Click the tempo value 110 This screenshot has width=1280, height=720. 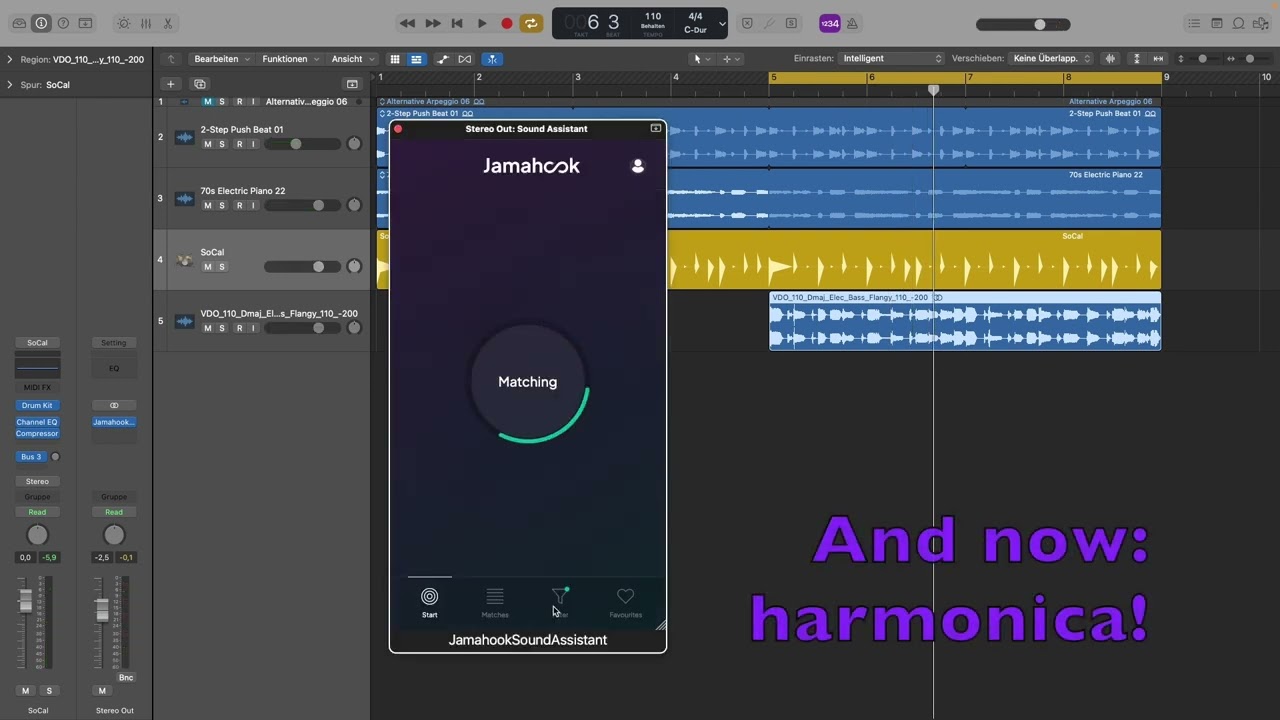[x=653, y=17]
